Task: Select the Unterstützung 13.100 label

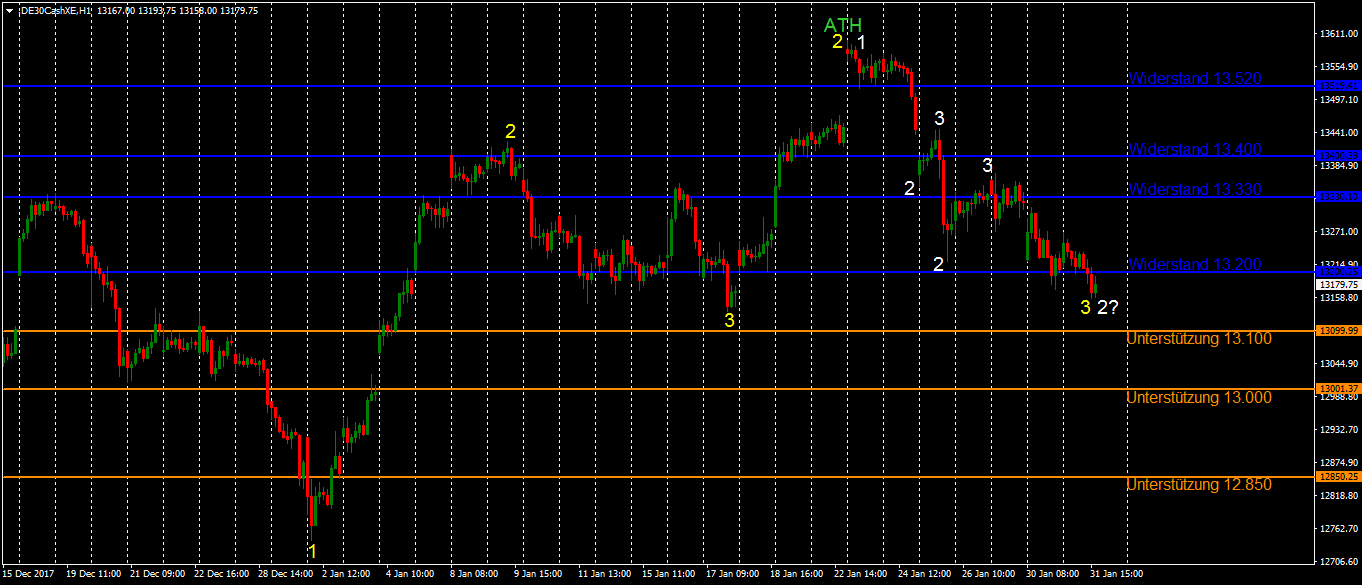Action: (x=1199, y=339)
